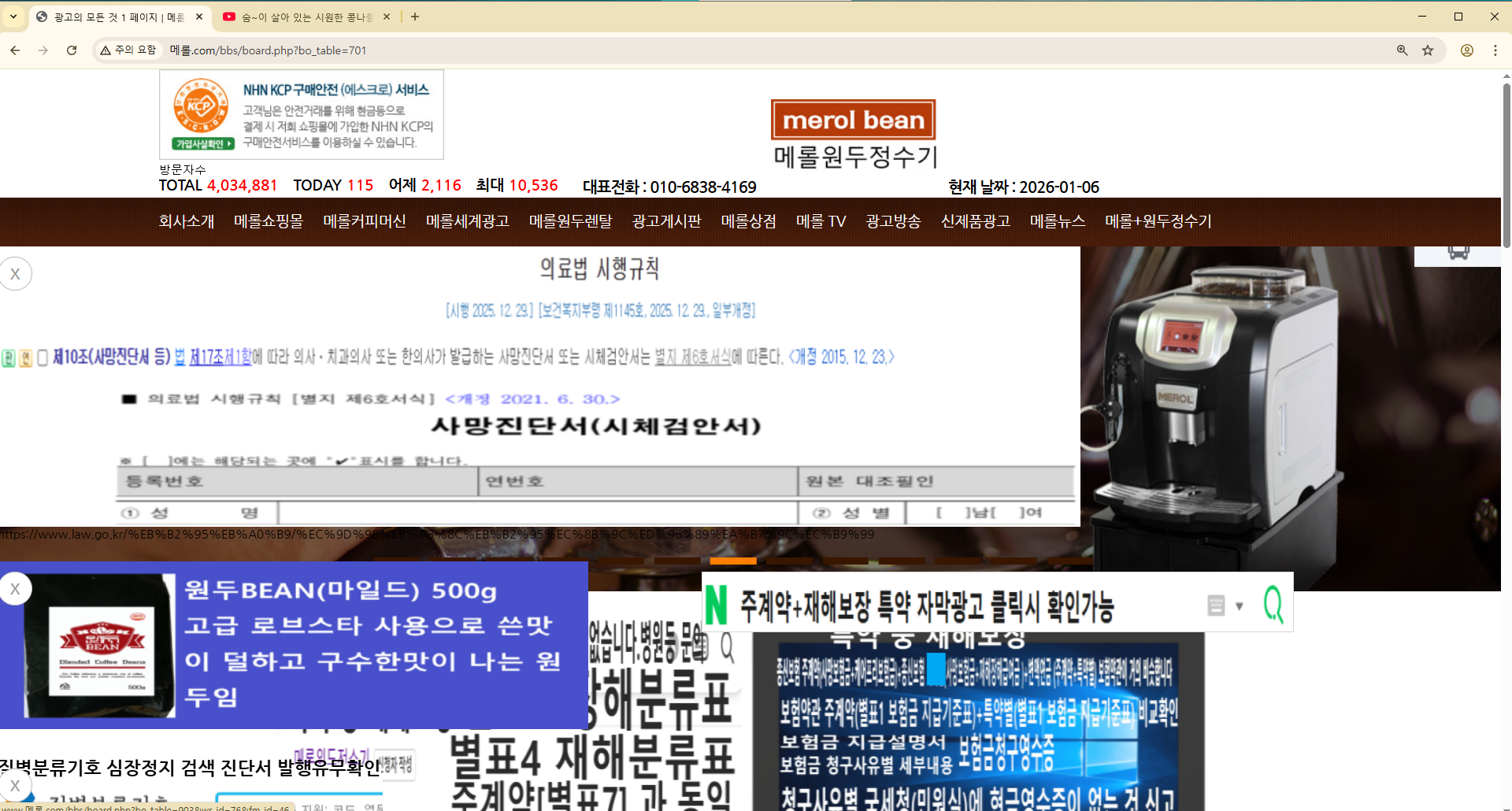Image resolution: width=1512 pixels, height=811 pixels.
Task: Bookmark this page with the star icon
Action: pyautogui.click(x=1428, y=50)
